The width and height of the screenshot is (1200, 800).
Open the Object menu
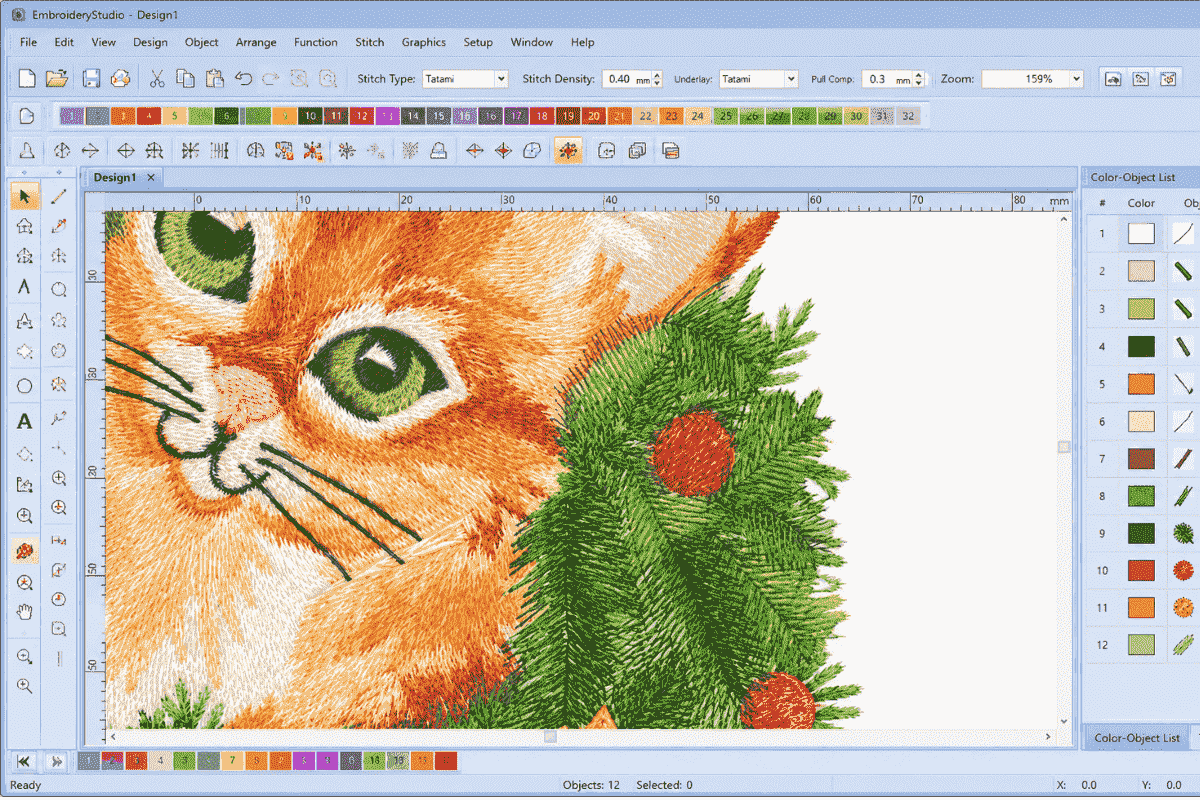(202, 42)
